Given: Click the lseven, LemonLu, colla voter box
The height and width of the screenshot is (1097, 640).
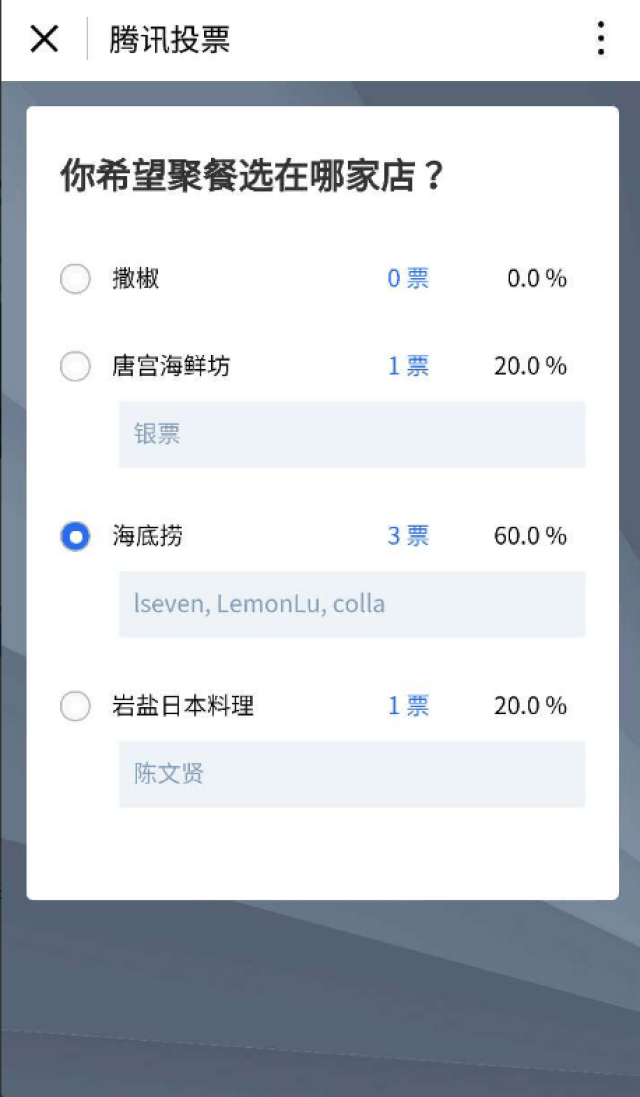Looking at the screenshot, I should pos(352,604).
